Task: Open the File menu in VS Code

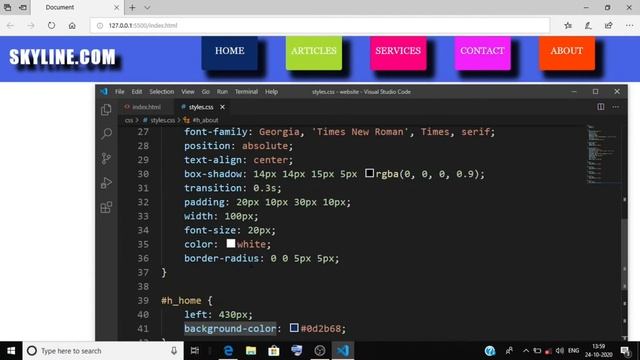Action: (120, 92)
